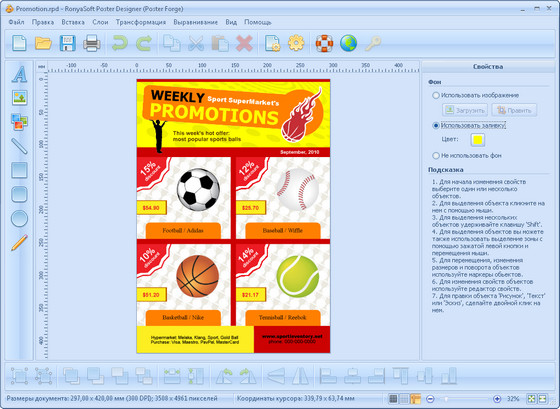Screen dimensions: 560x409
Task: Open the Трансформация menu
Action: point(141,22)
